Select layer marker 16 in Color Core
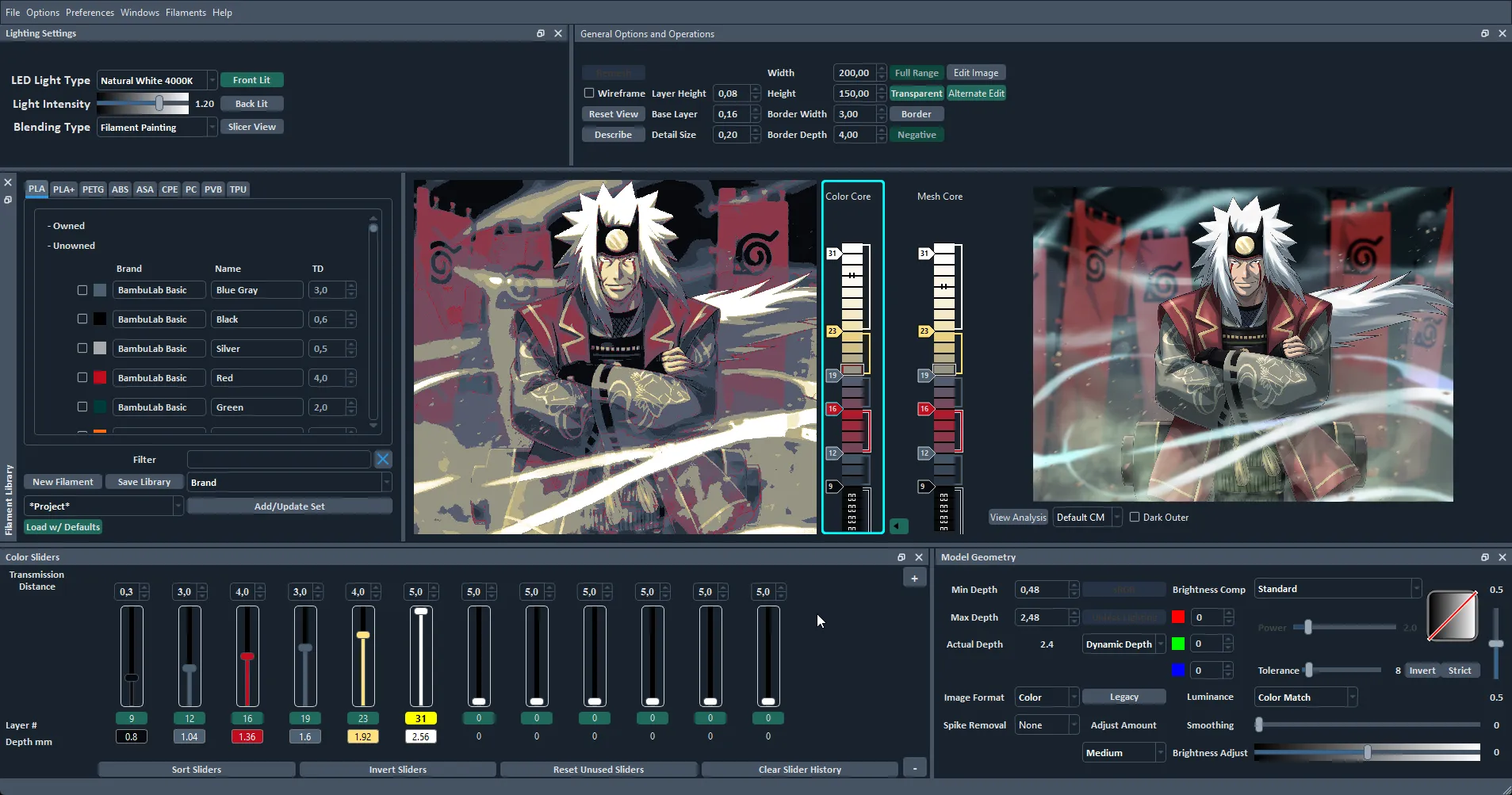The image size is (1512, 795). click(x=833, y=409)
